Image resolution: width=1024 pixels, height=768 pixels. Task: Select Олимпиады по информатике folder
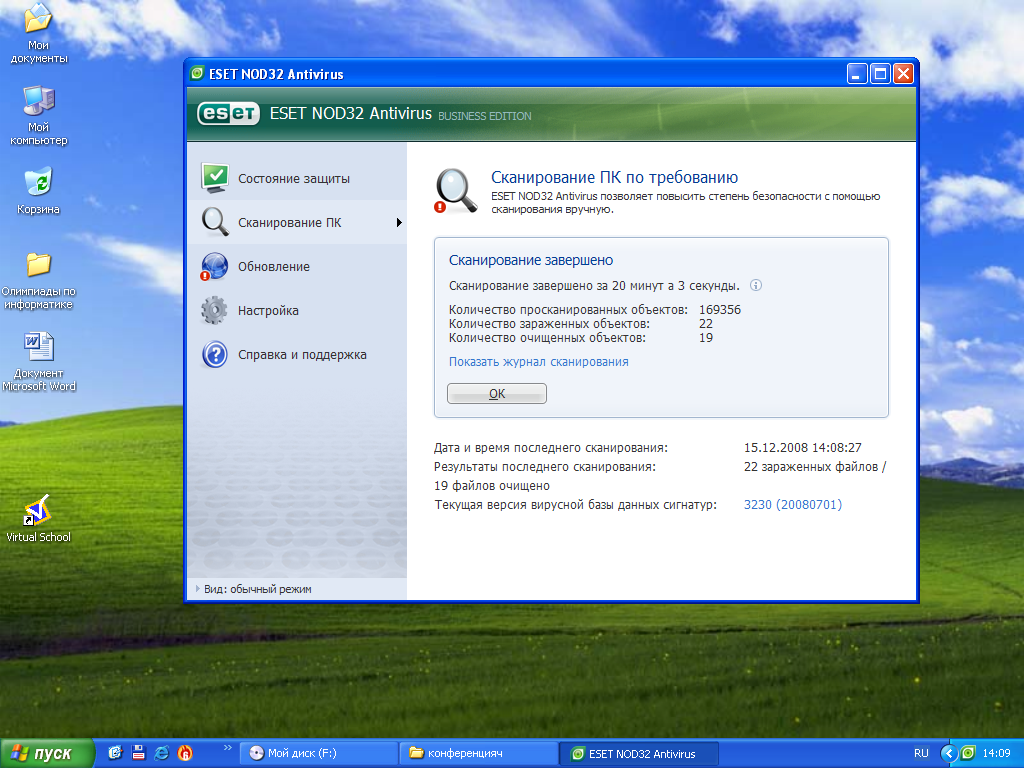[x=39, y=280]
